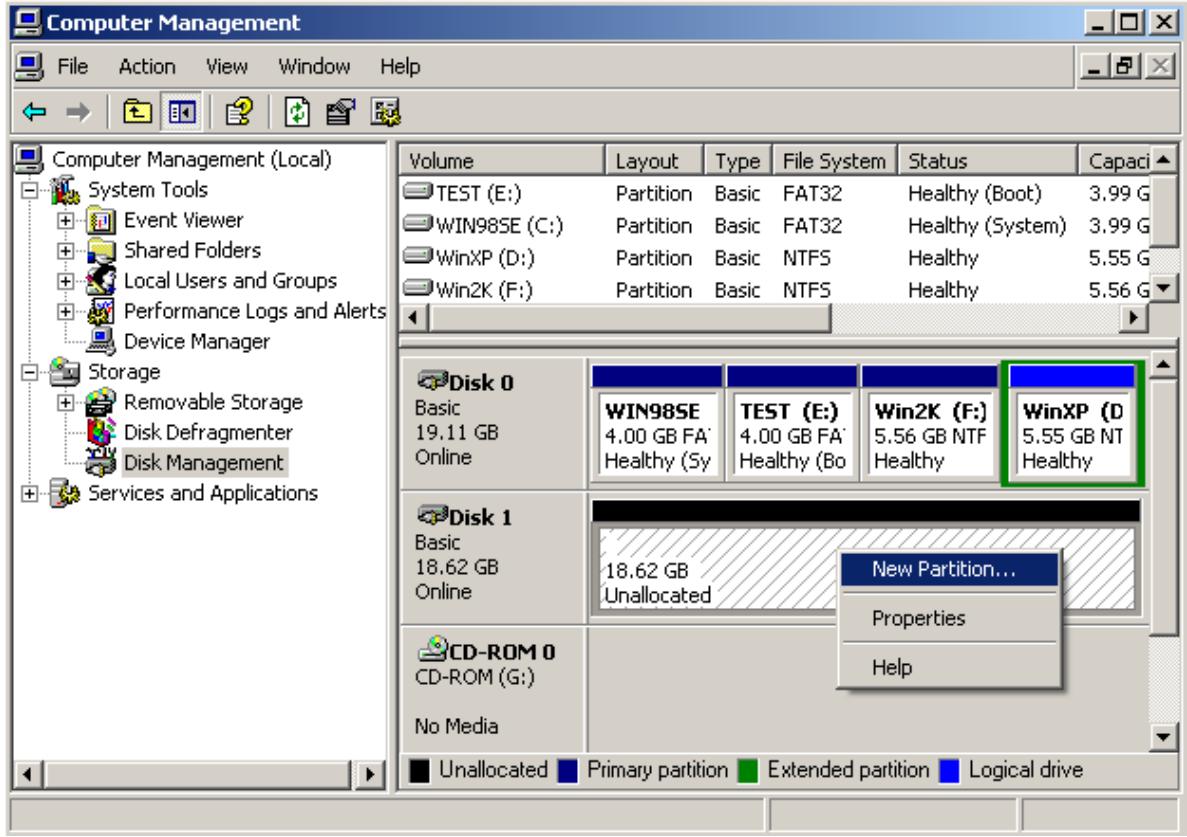The height and width of the screenshot is (837, 1187).
Task: Expand the Services and Applications node
Action: pos(30,493)
